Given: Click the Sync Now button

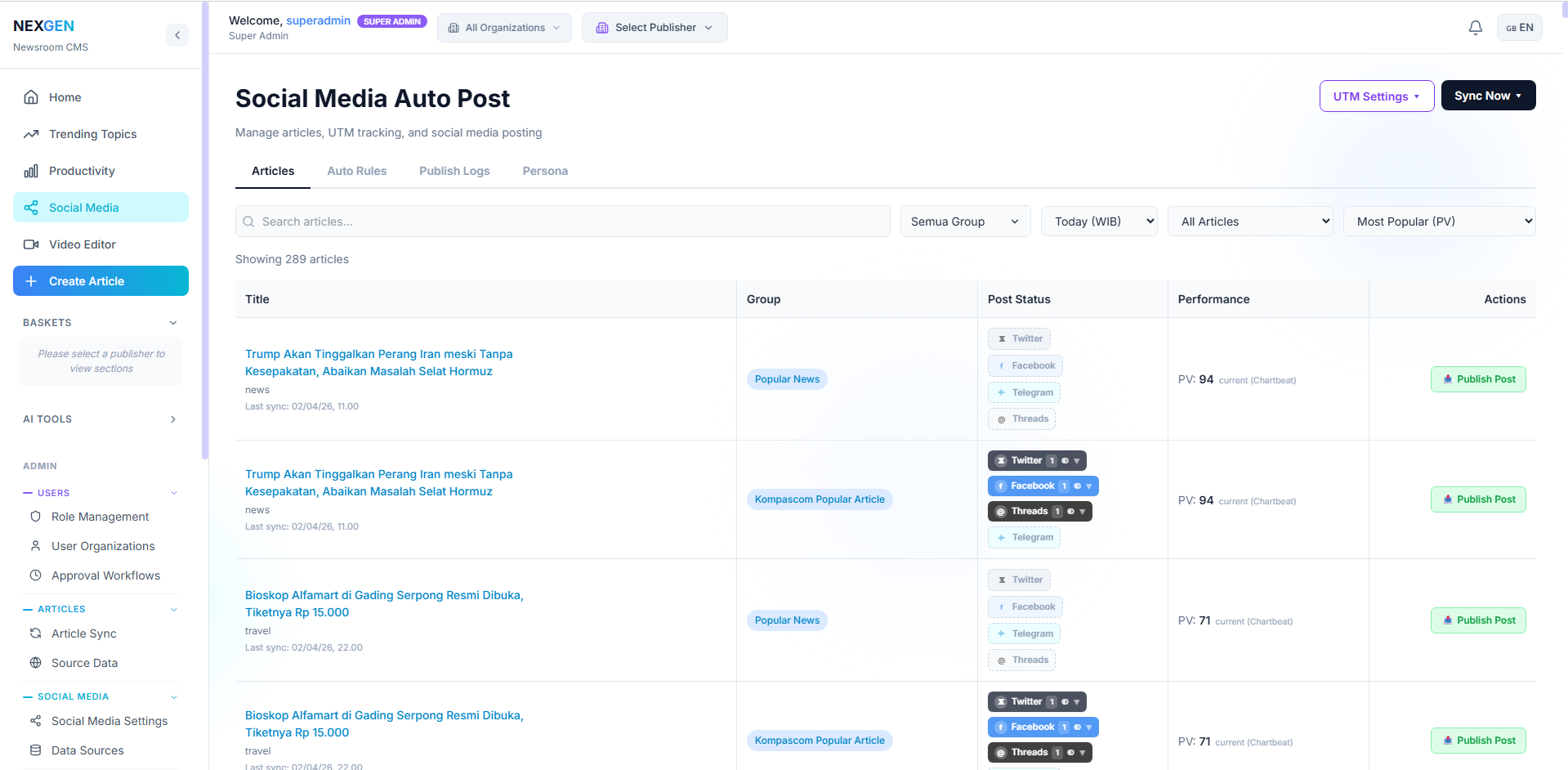Looking at the screenshot, I should pos(1487,96).
